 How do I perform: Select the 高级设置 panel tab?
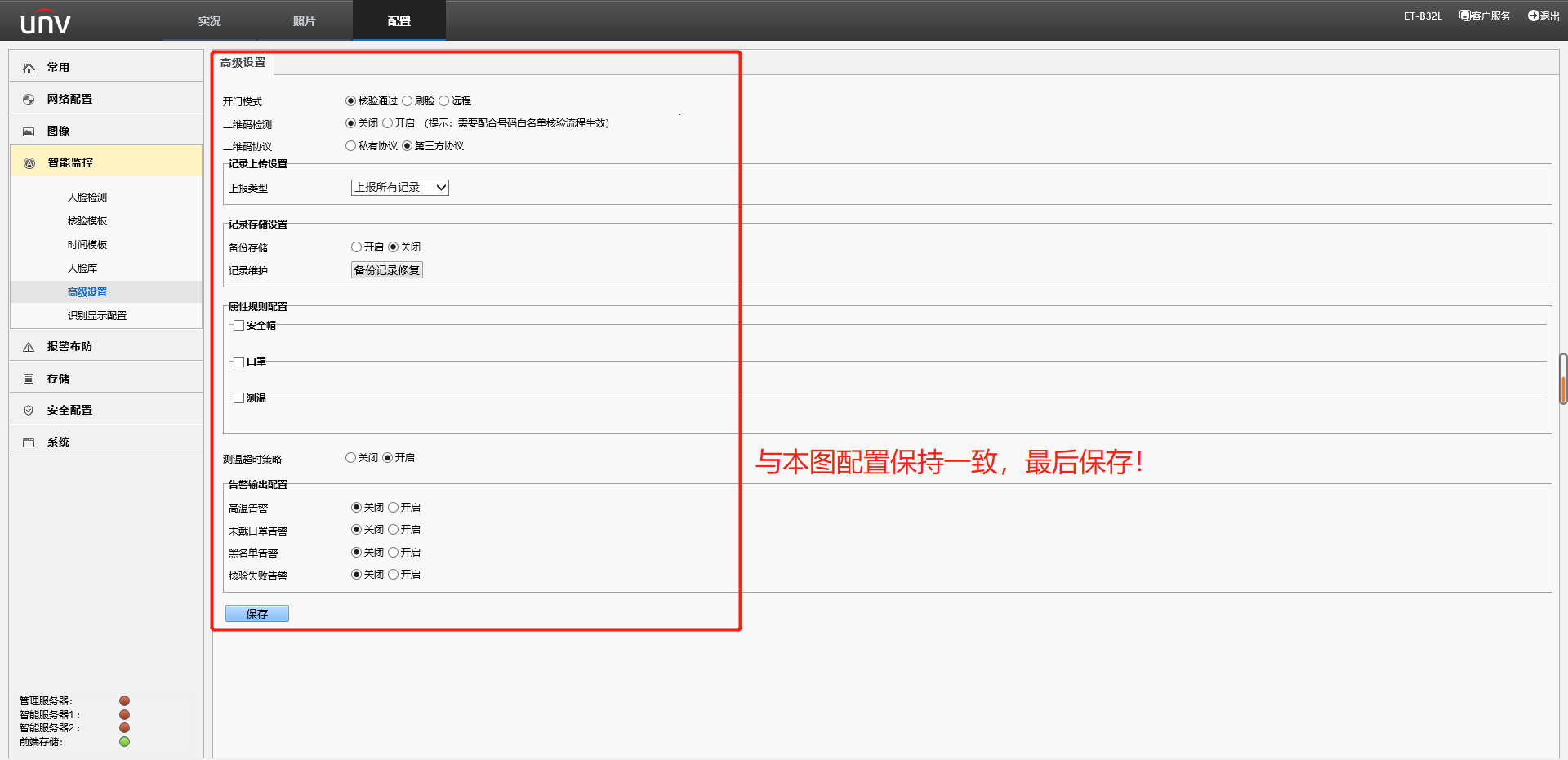tap(243, 63)
